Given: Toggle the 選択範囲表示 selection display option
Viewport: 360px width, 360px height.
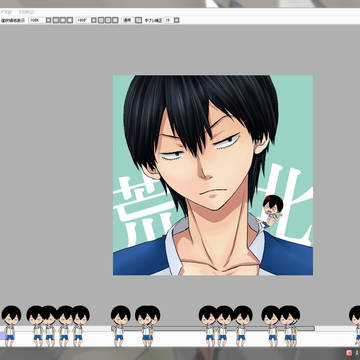Looking at the screenshot, I should [x=13, y=20].
